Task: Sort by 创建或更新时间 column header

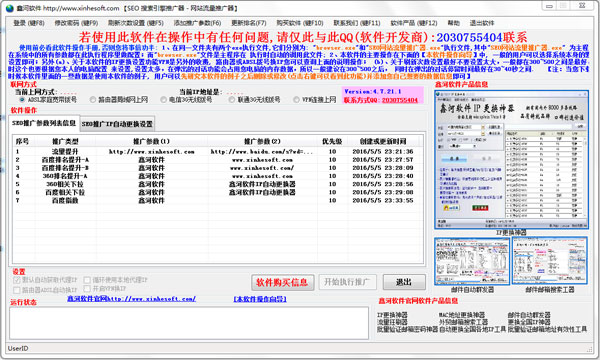Action: click(383, 141)
